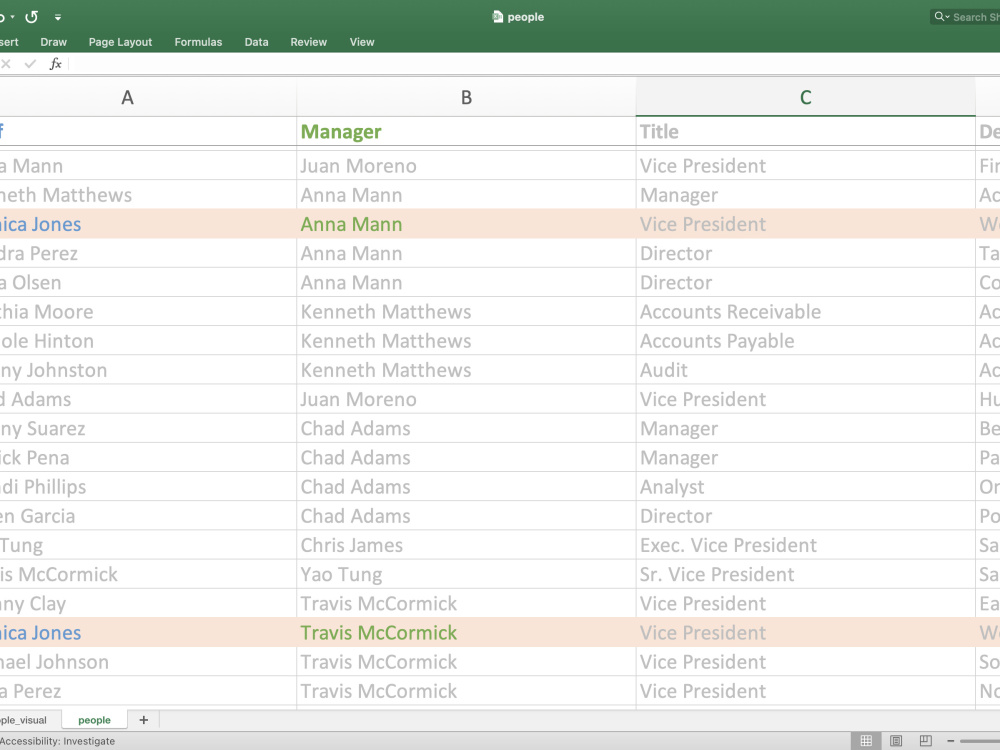This screenshot has width=1000, height=750.
Task: Open the Page Layout ribbon tab
Action: tap(120, 42)
